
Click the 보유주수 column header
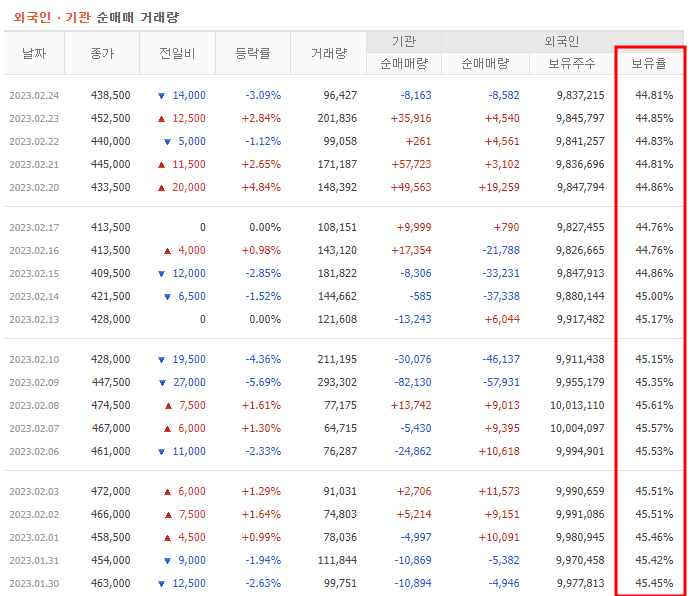571,64
